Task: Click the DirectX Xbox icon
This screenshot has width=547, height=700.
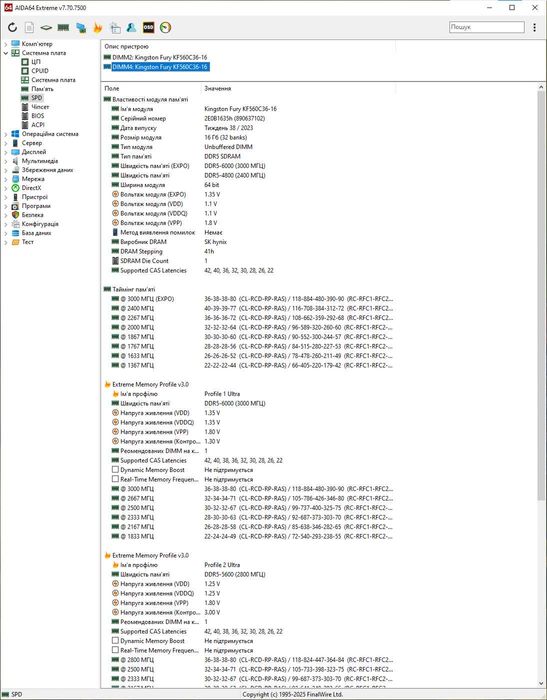Action: tap(15, 188)
